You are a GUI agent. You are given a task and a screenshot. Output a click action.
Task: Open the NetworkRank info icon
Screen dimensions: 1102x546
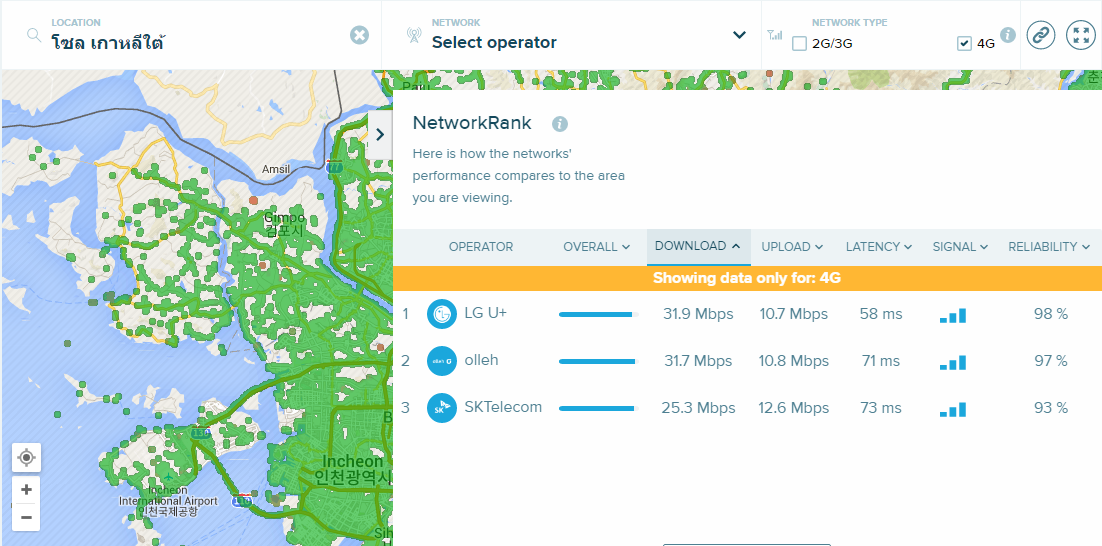point(559,124)
